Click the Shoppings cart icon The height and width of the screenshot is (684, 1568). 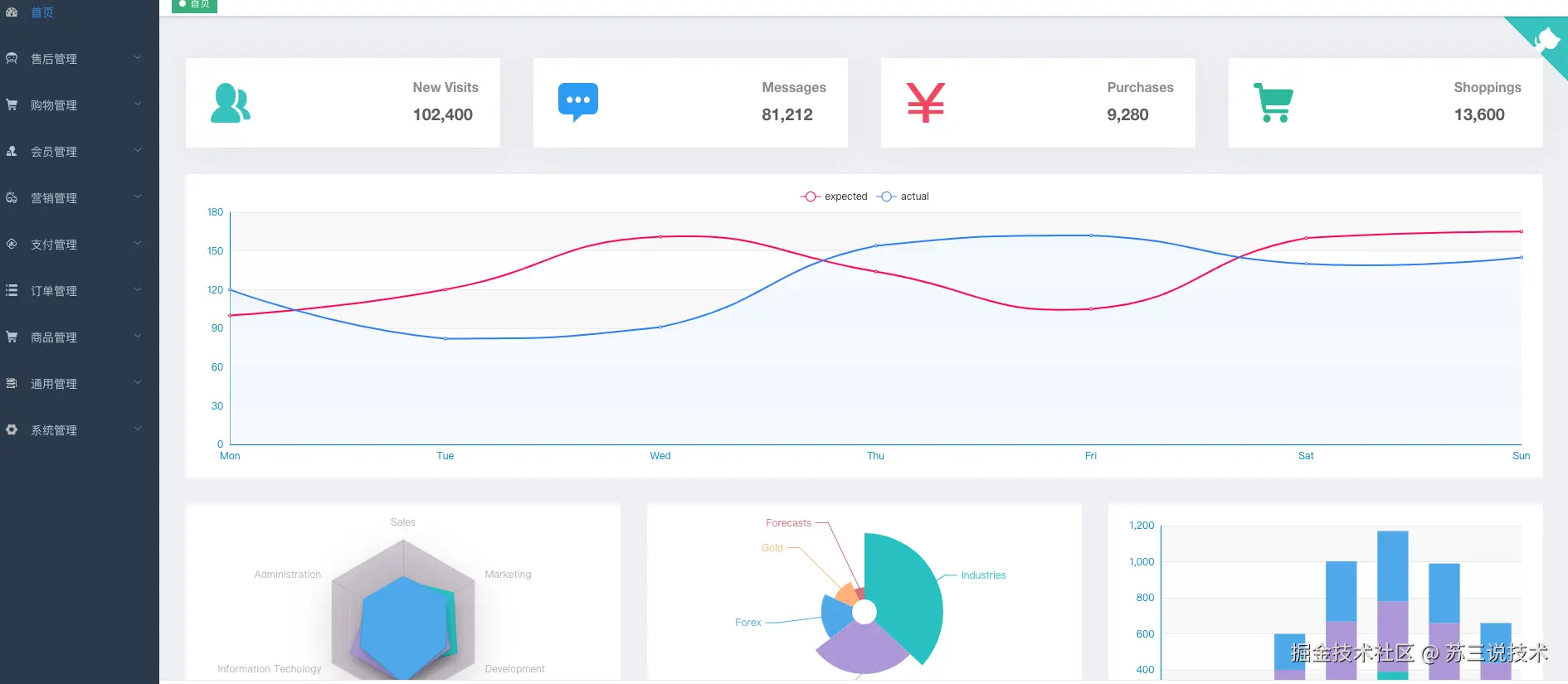point(1273,103)
